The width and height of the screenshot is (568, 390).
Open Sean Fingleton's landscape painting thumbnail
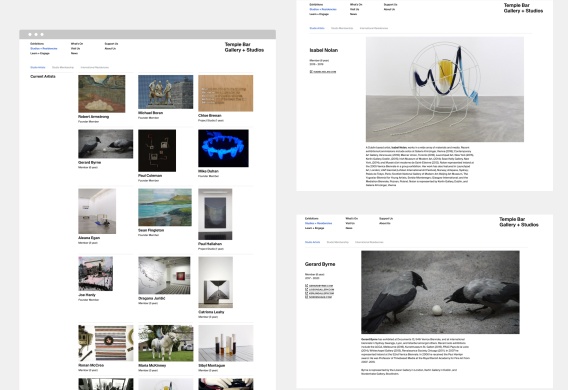(165, 207)
